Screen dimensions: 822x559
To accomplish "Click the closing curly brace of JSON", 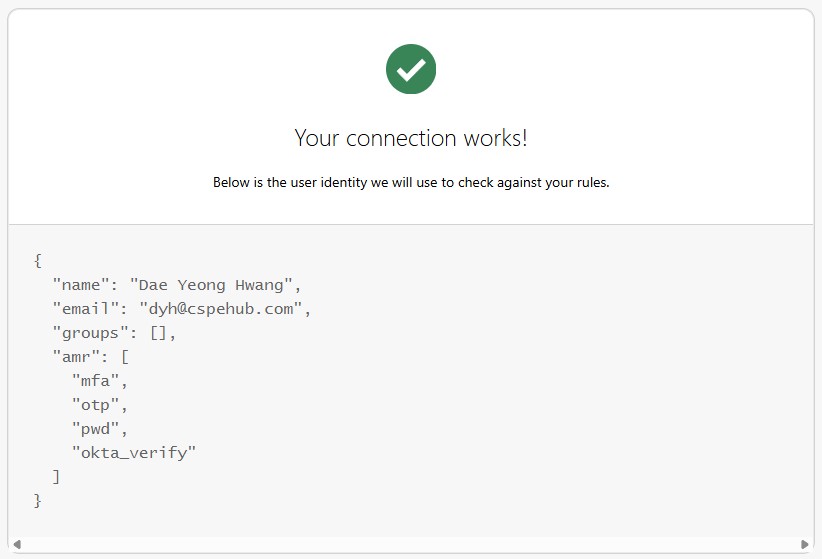I will point(38,501).
